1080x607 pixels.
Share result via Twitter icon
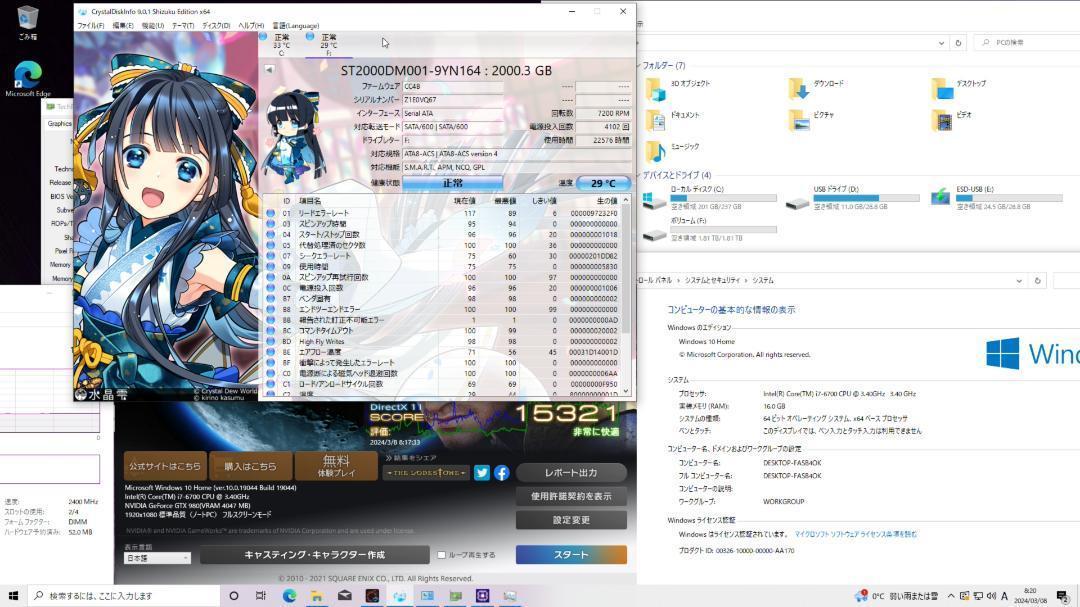coord(481,473)
